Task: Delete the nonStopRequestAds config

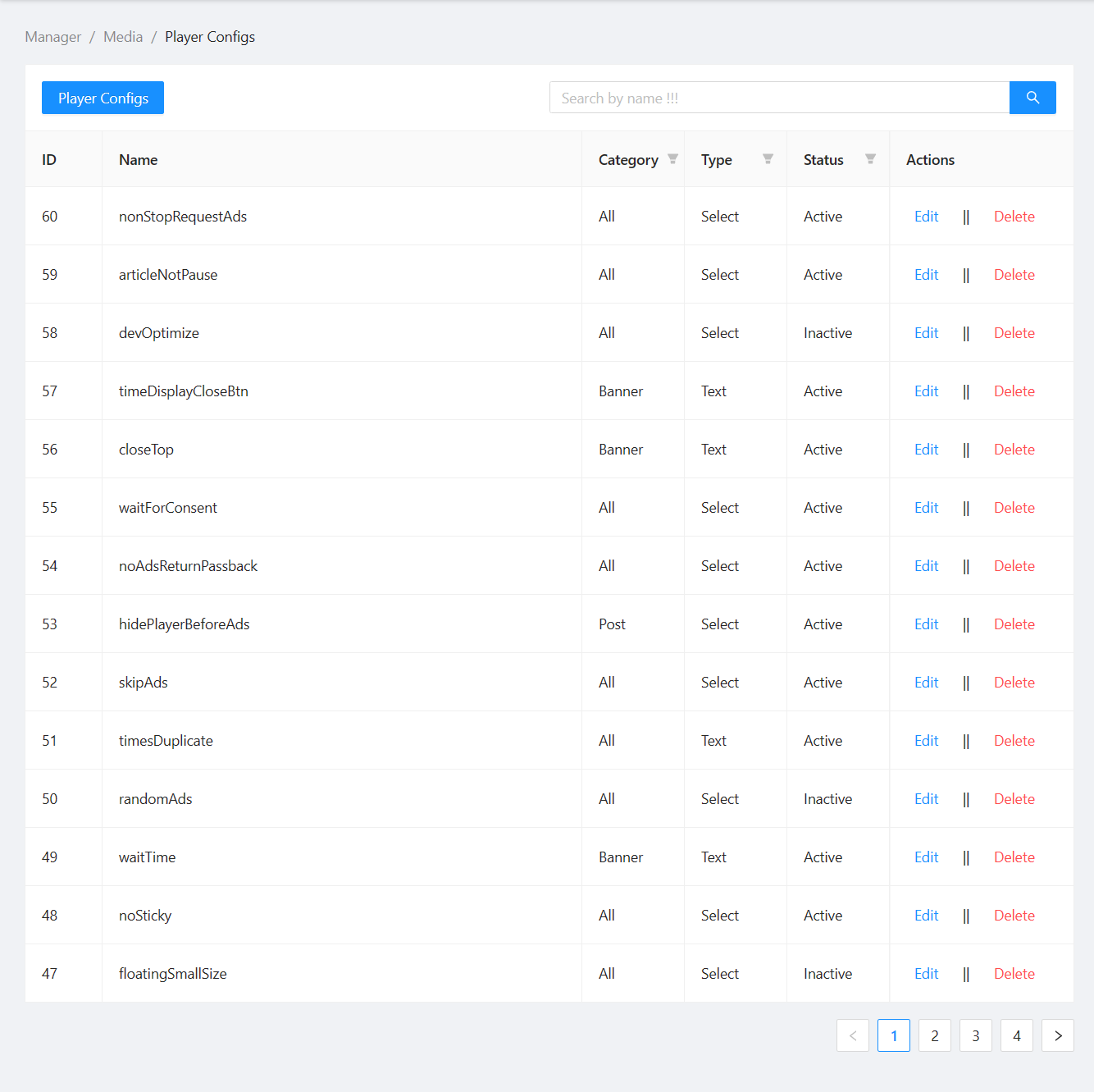Action: point(1014,217)
